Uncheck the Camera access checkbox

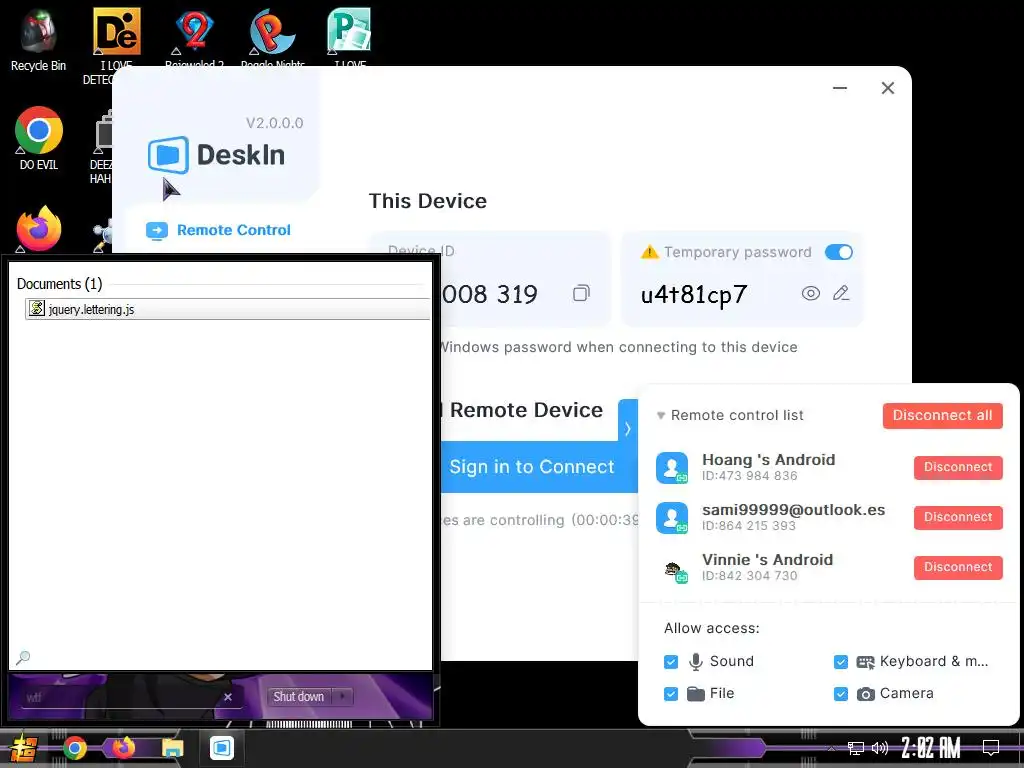click(x=840, y=694)
